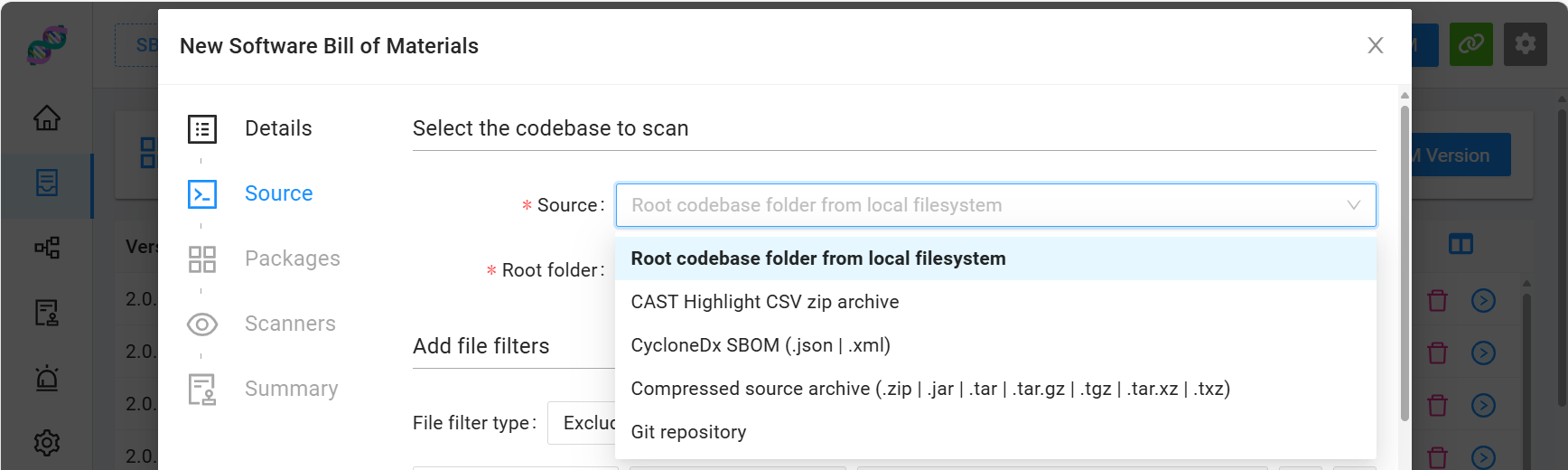
Task: Click the first blue circled arrow icon
Action: pyautogui.click(x=1483, y=300)
